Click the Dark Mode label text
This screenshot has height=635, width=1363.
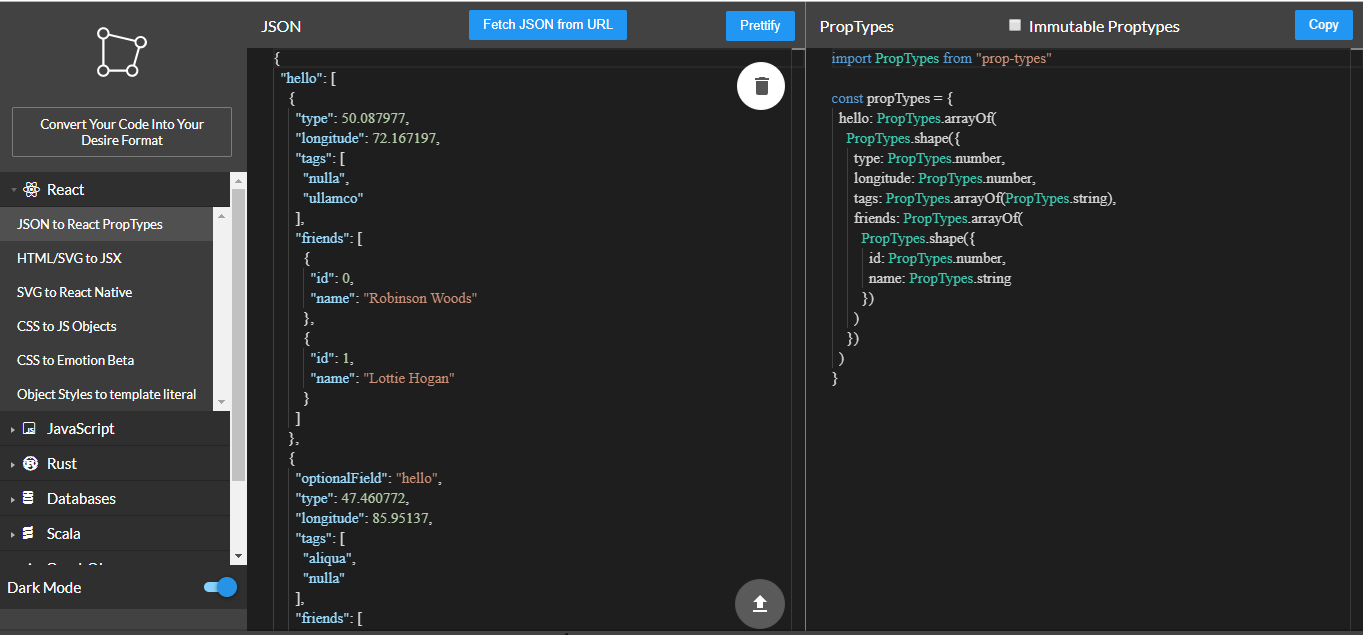click(x=44, y=587)
